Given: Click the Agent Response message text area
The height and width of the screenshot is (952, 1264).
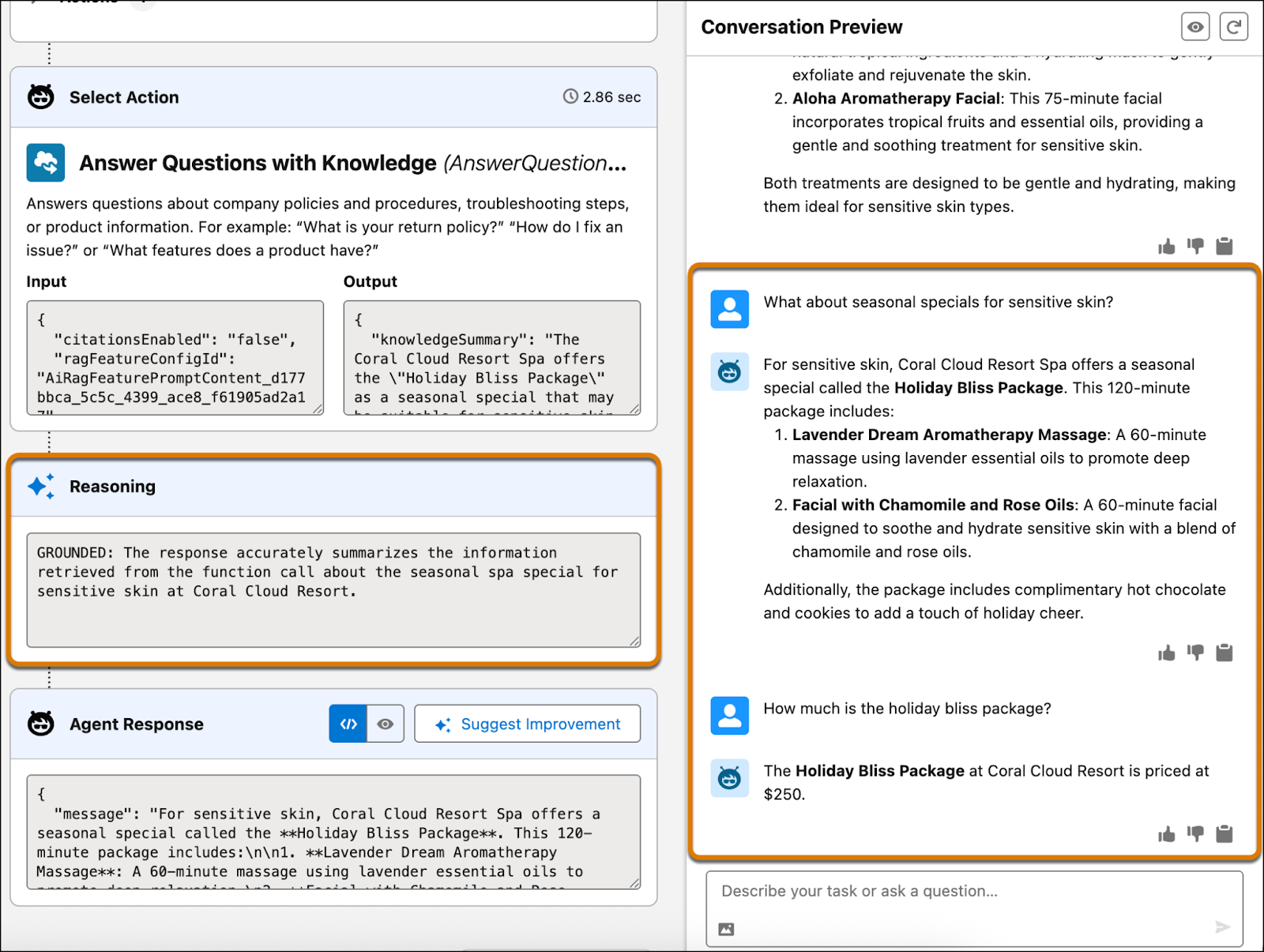Looking at the screenshot, I should (333, 832).
